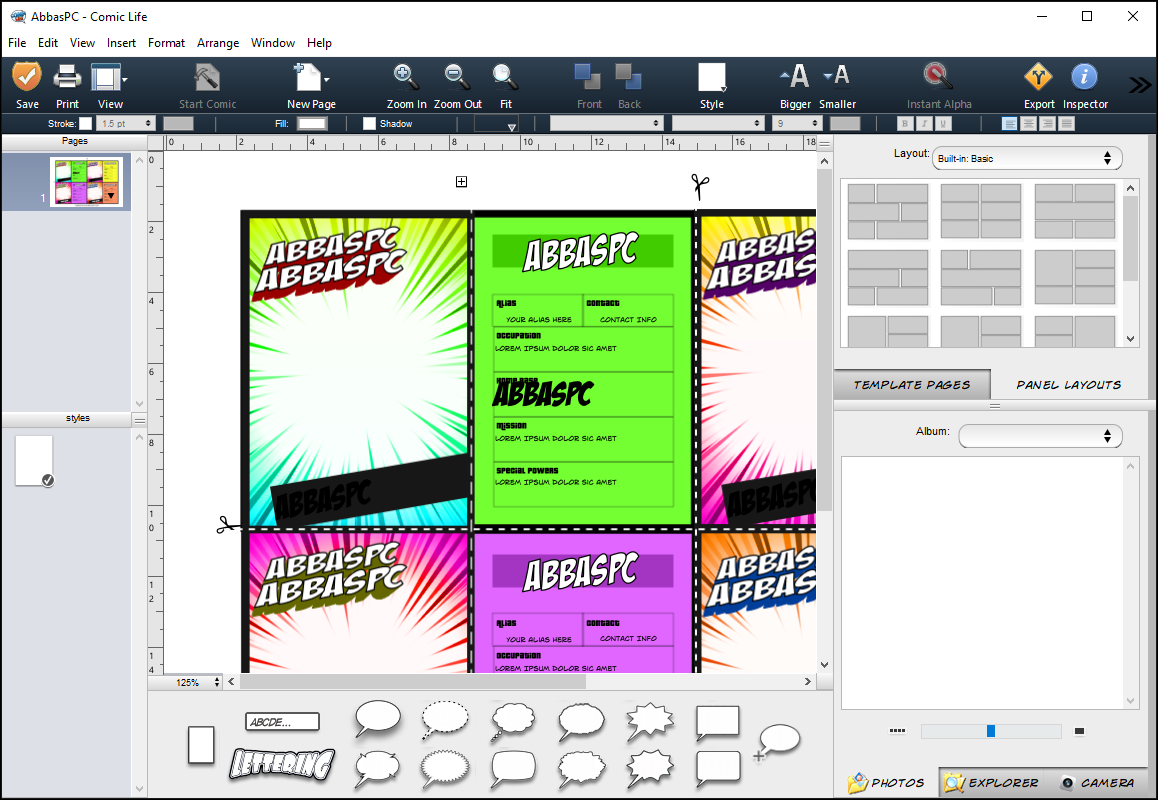Click the Fill color swatch

tap(312, 123)
